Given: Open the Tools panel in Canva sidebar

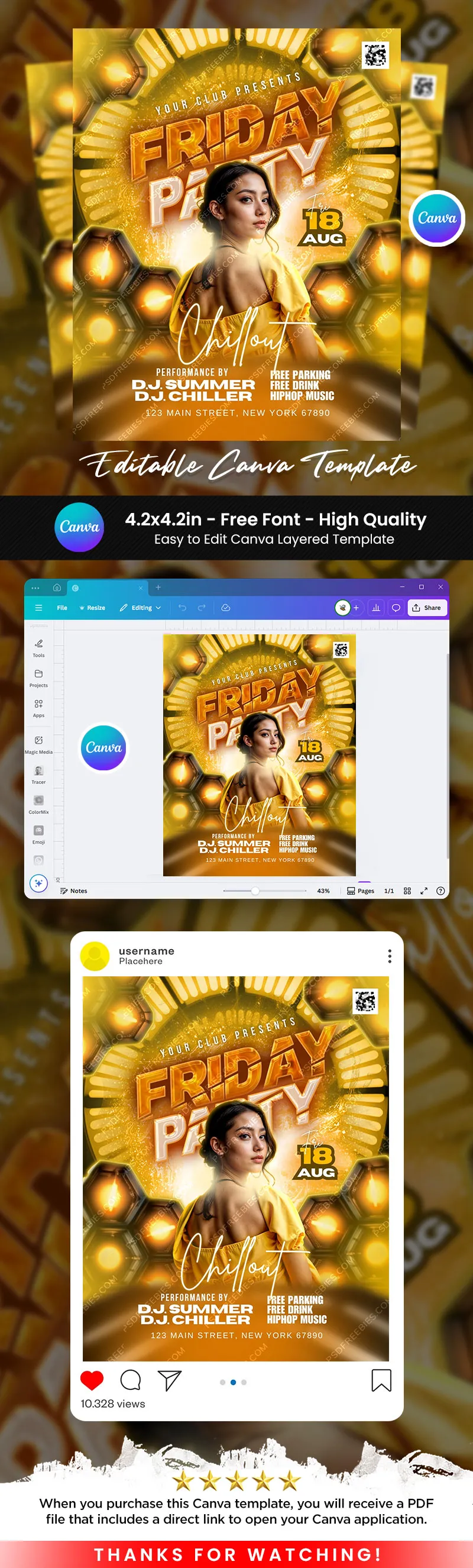Looking at the screenshot, I should [38, 647].
